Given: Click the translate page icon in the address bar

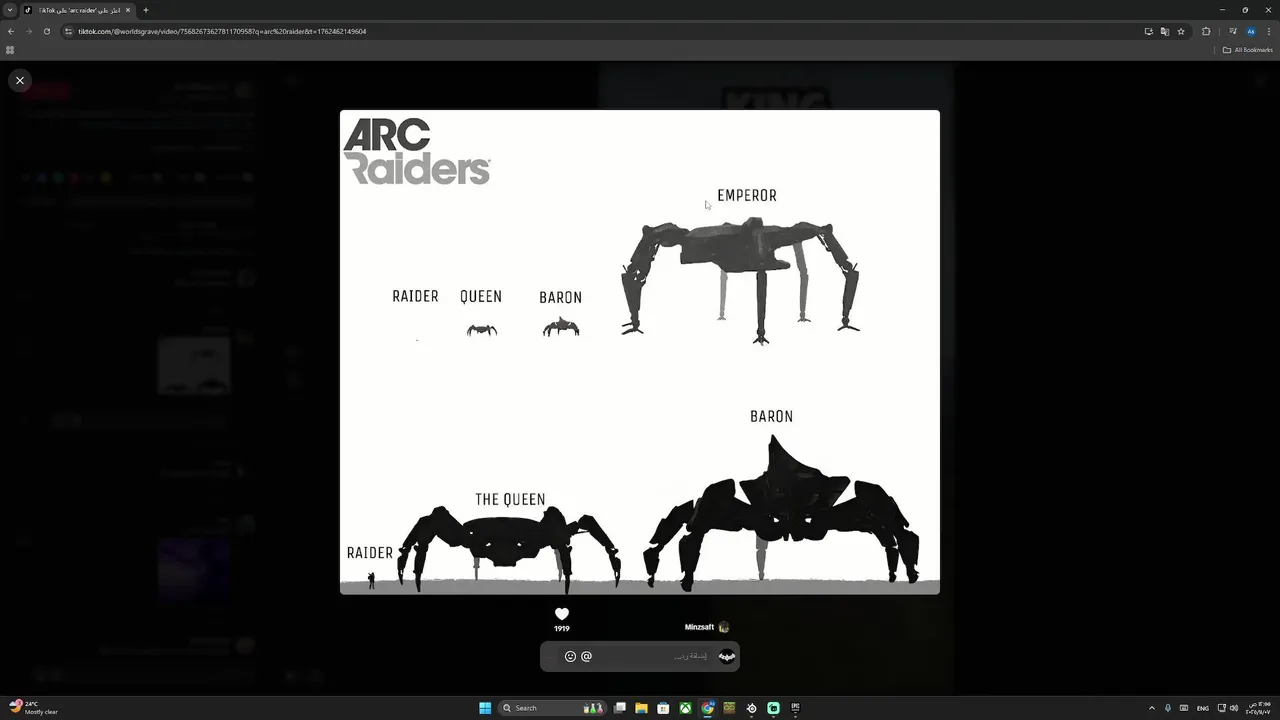Looking at the screenshot, I should (1165, 31).
